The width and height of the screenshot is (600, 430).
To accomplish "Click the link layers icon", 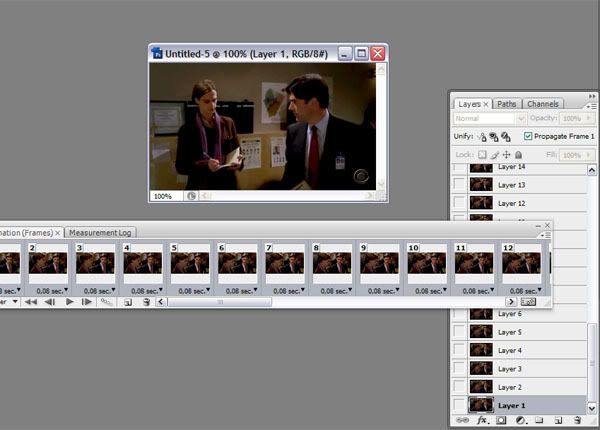I will [463, 420].
